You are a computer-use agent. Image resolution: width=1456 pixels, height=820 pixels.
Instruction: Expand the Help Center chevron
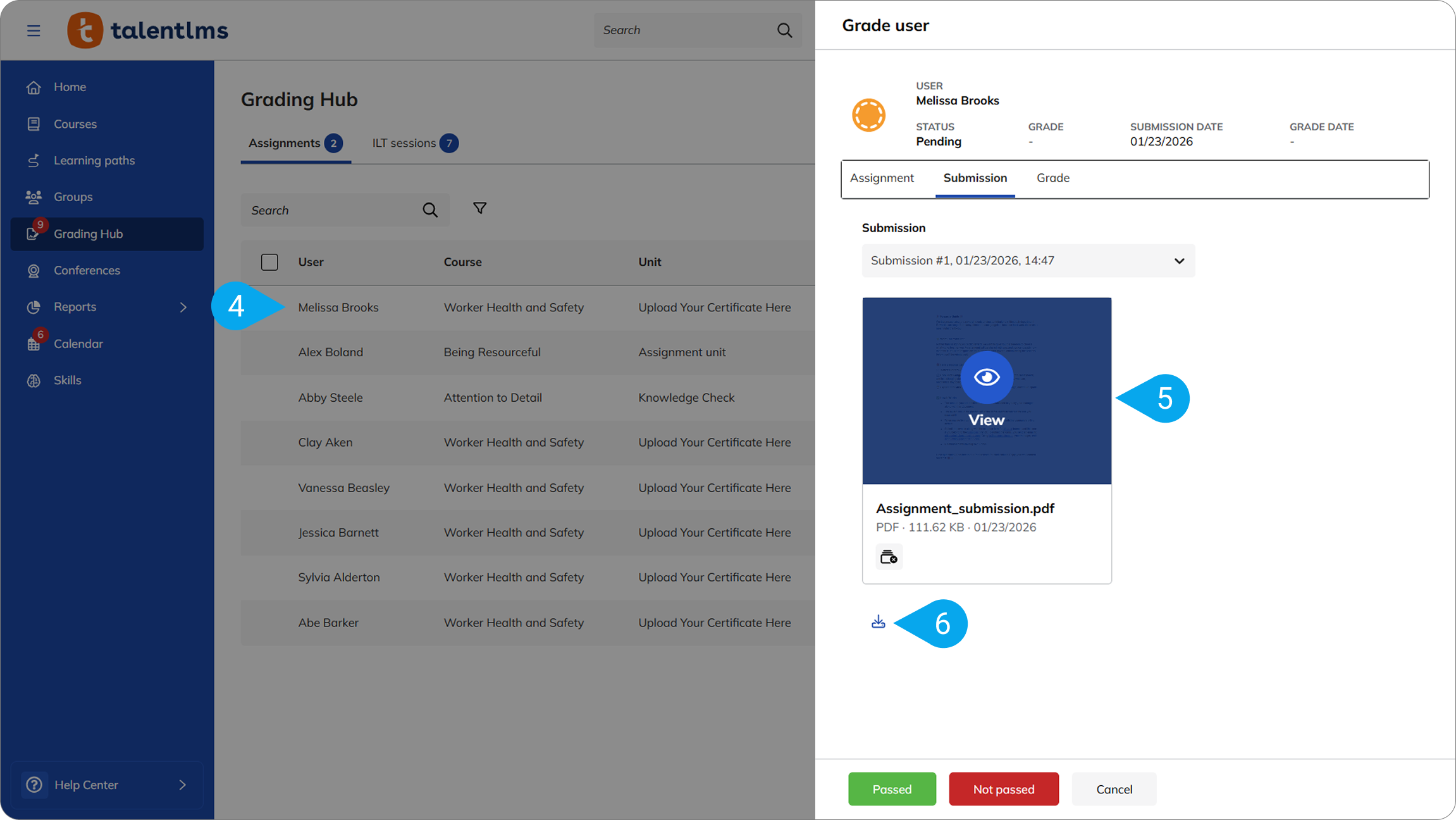tap(182, 785)
